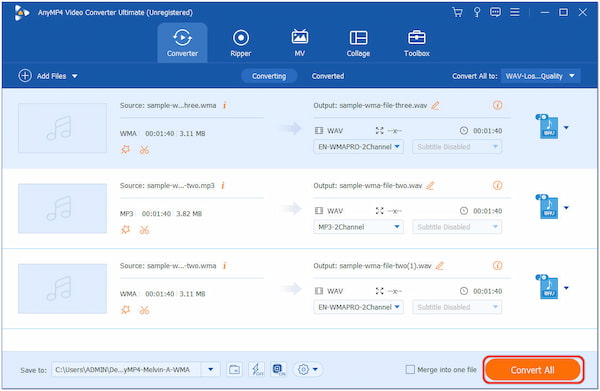
Task: Open the Collage module
Action: click(x=358, y=43)
